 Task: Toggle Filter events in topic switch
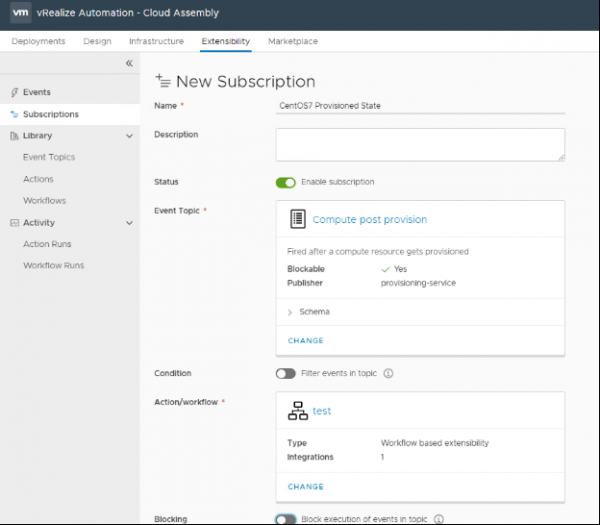[x=286, y=374]
